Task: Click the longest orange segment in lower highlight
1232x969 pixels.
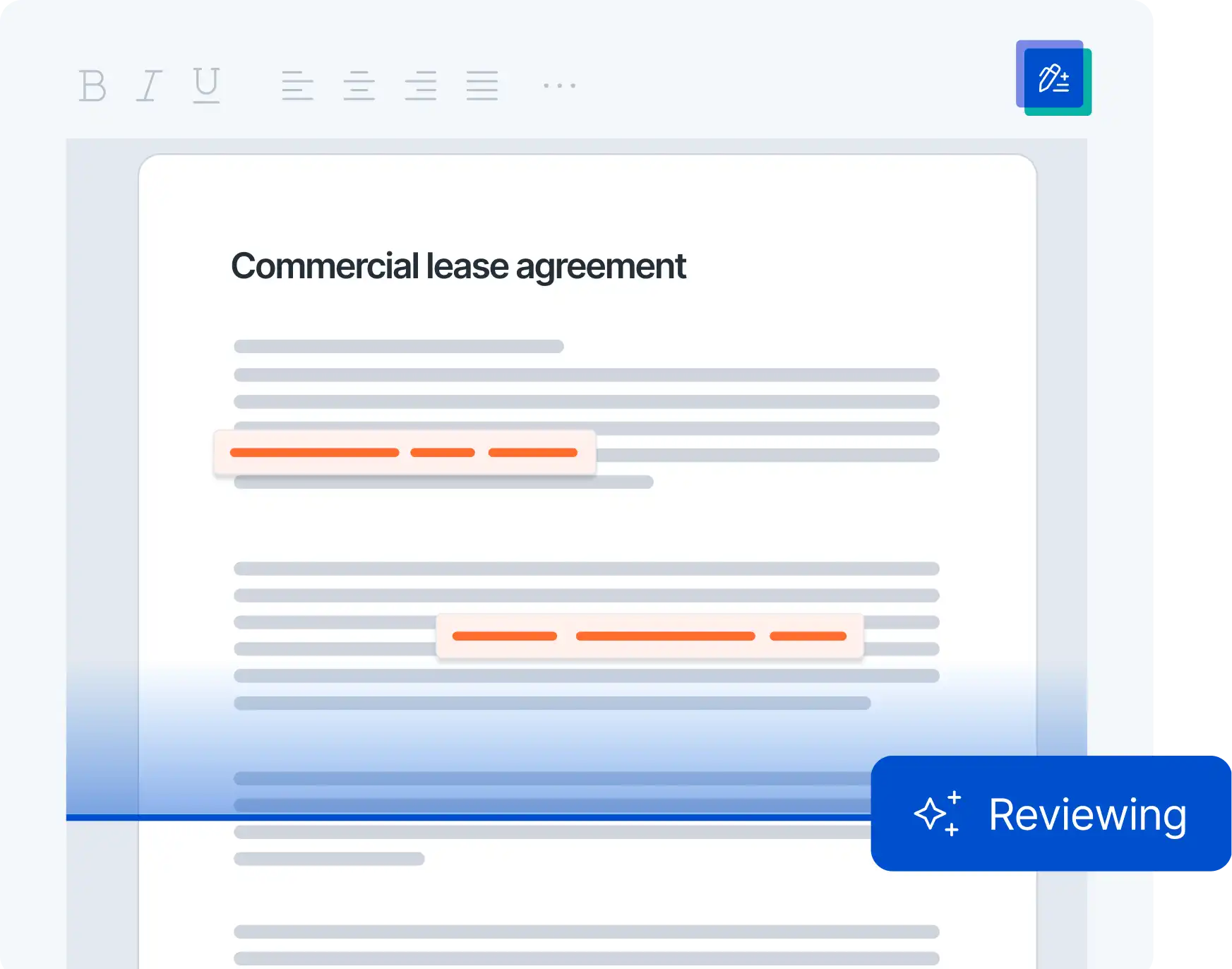Action: click(665, 636)
